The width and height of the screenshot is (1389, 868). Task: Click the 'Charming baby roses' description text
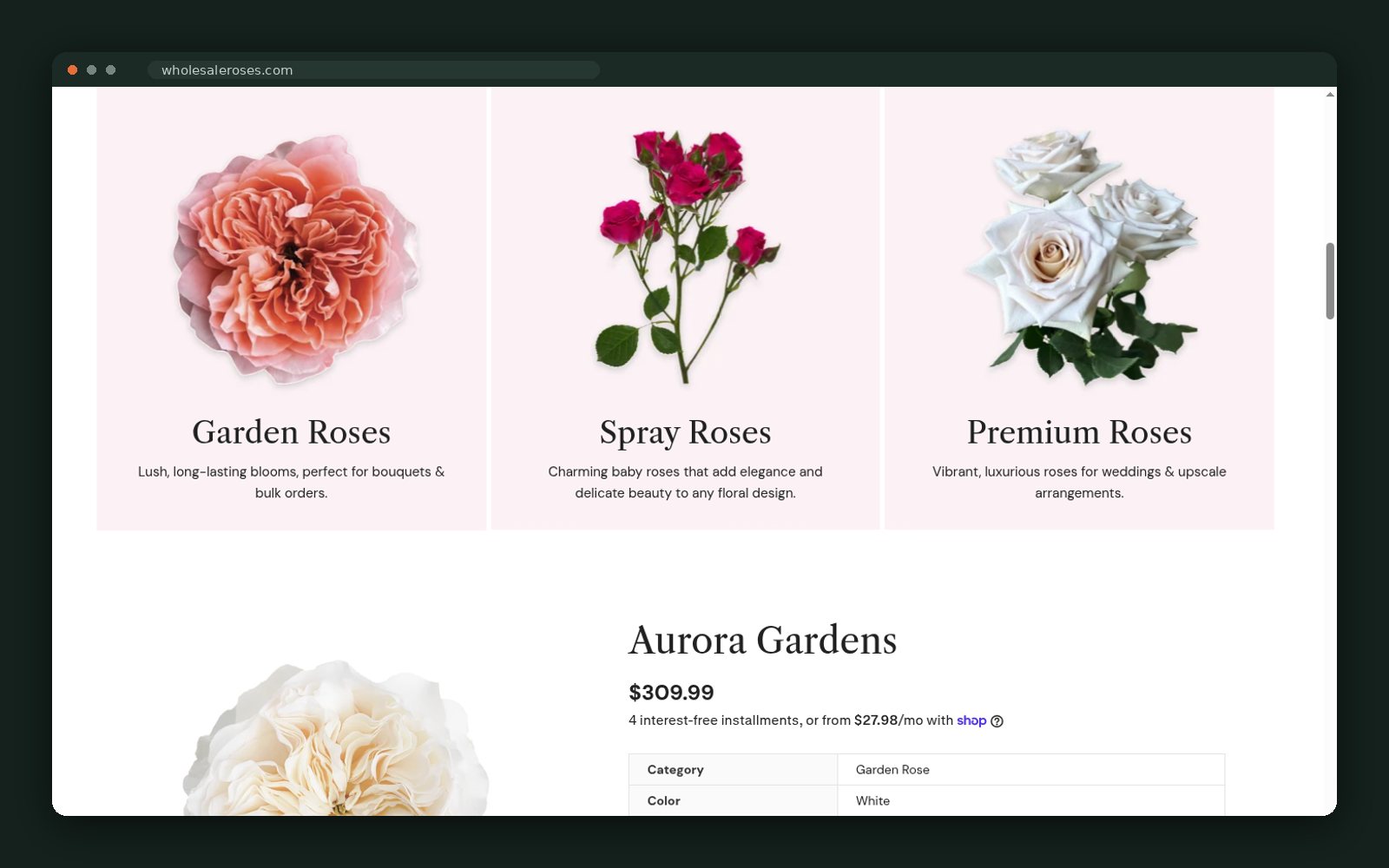point(685,483)
